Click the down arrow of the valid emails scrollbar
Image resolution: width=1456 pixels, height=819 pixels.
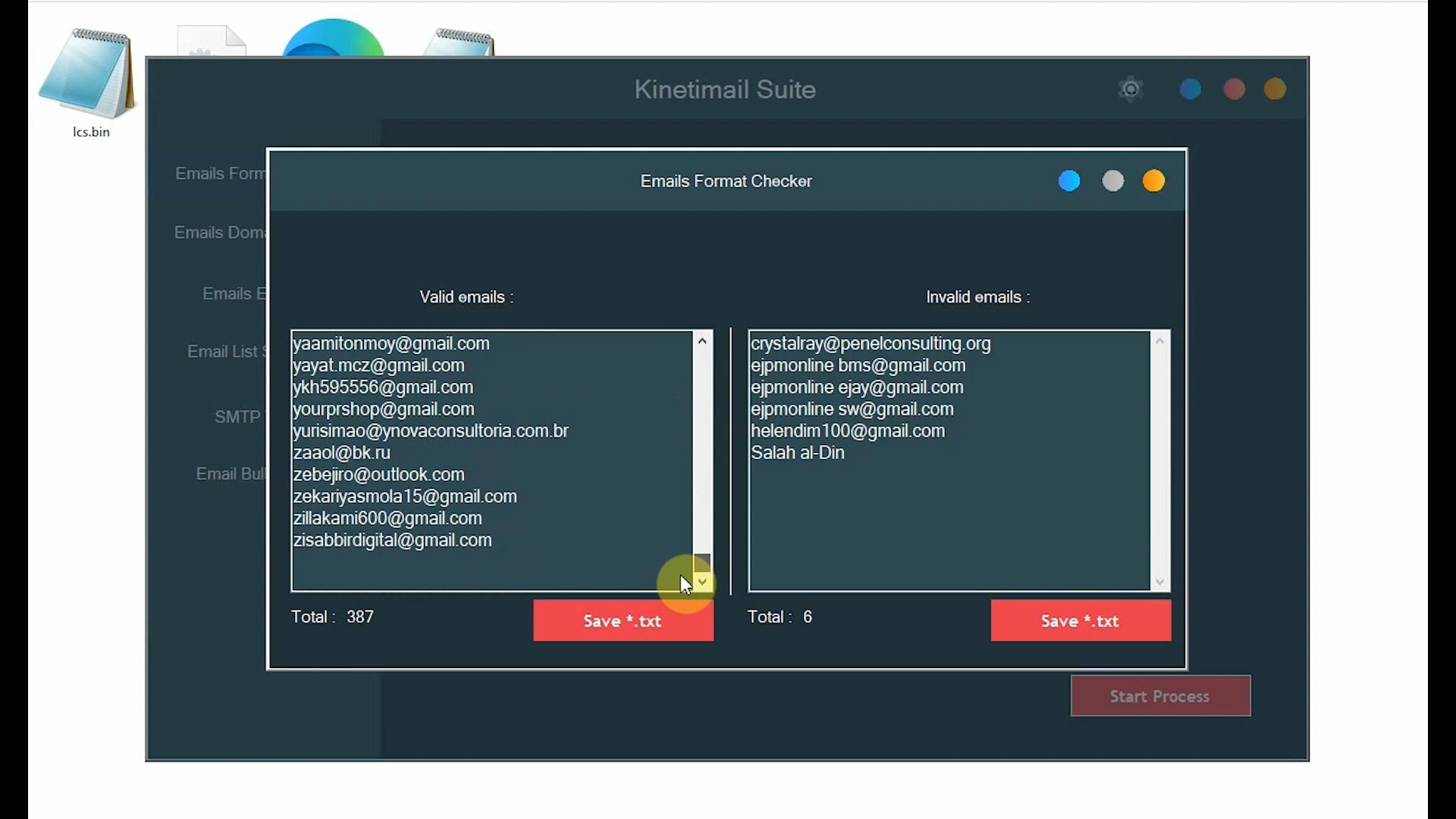click(x=702, y=582)
